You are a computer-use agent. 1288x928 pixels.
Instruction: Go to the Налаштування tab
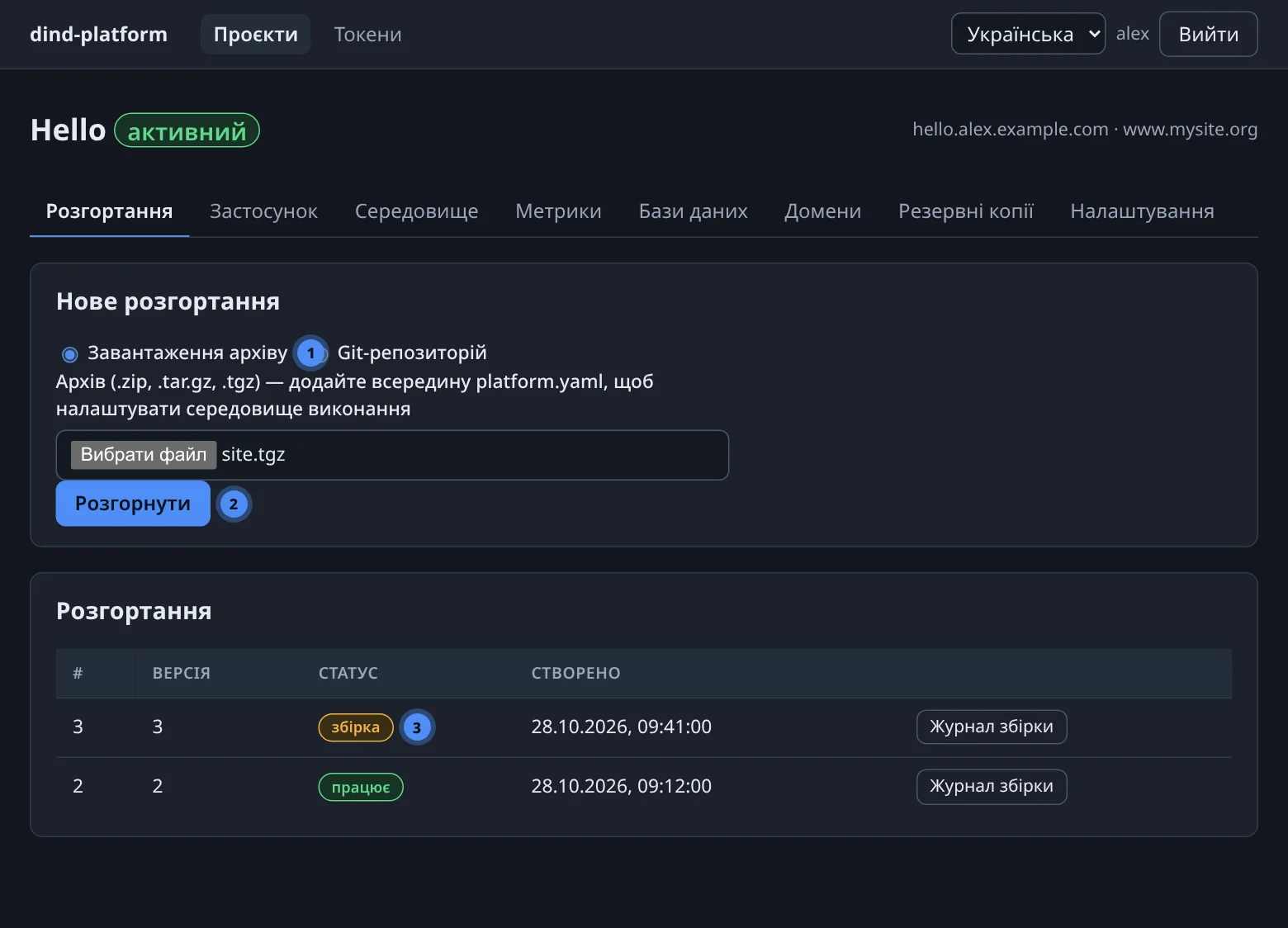click(1142, 211)
